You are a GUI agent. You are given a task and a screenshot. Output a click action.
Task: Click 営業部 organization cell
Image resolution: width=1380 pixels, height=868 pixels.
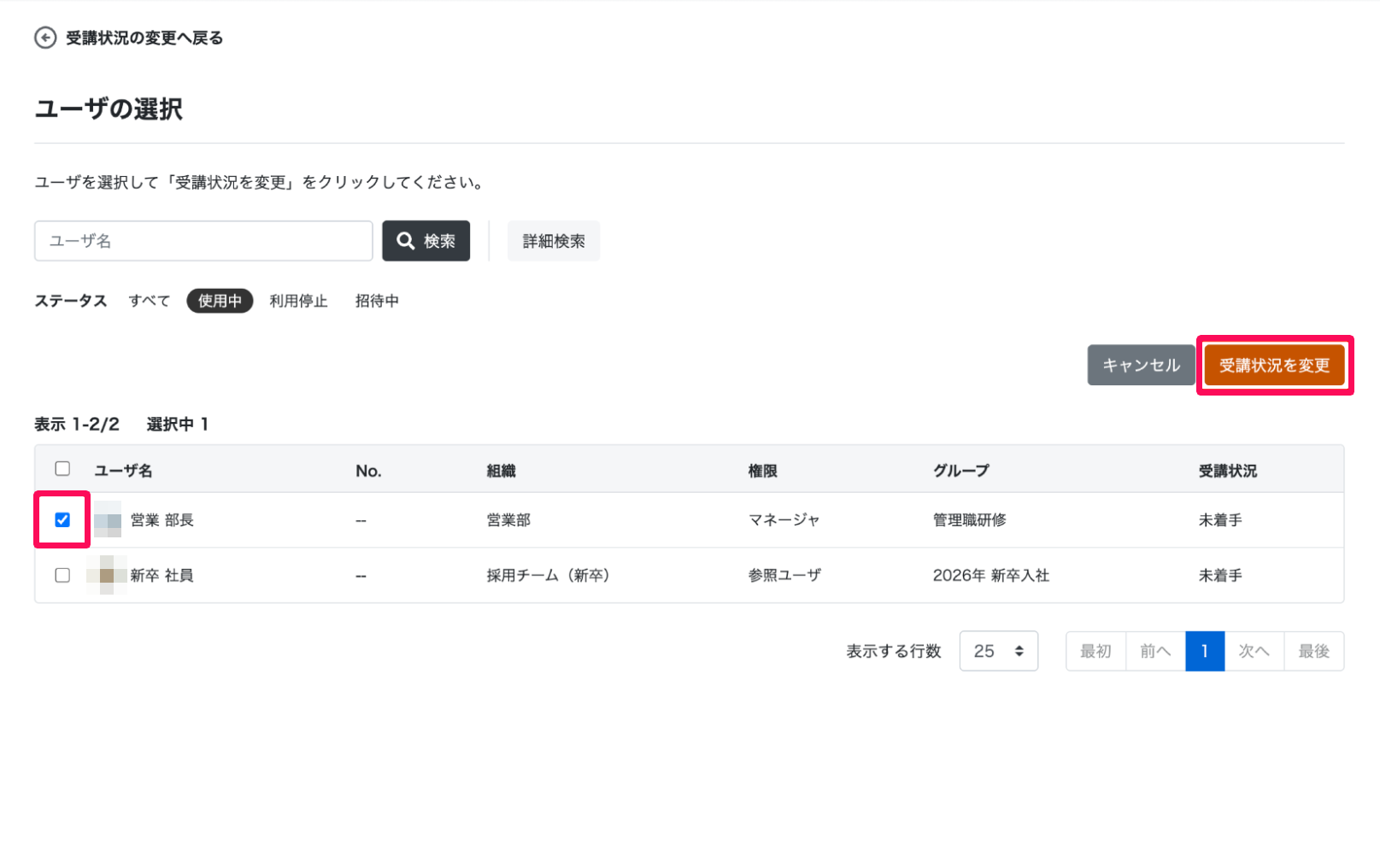tap(508, 520)
